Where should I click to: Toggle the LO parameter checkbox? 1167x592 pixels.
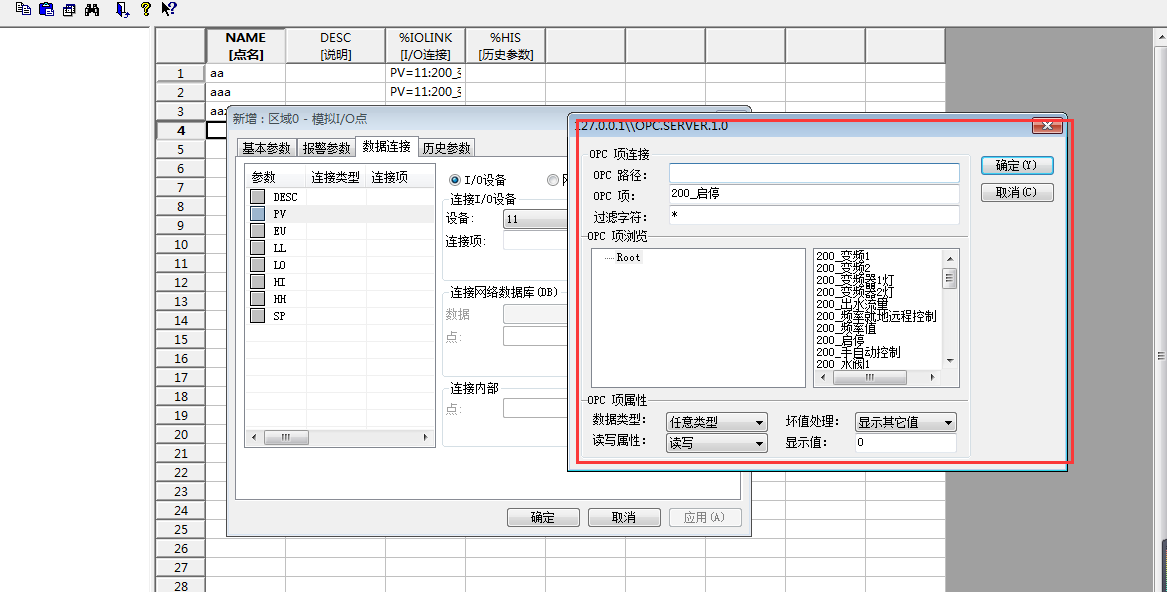(x=258, y=265)
